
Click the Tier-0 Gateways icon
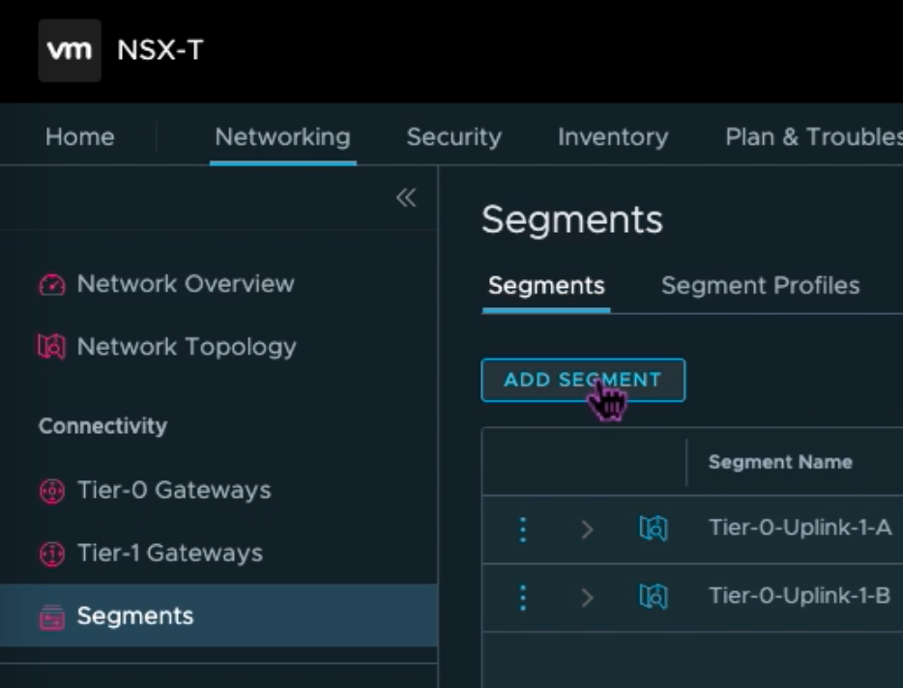(52, 491)
